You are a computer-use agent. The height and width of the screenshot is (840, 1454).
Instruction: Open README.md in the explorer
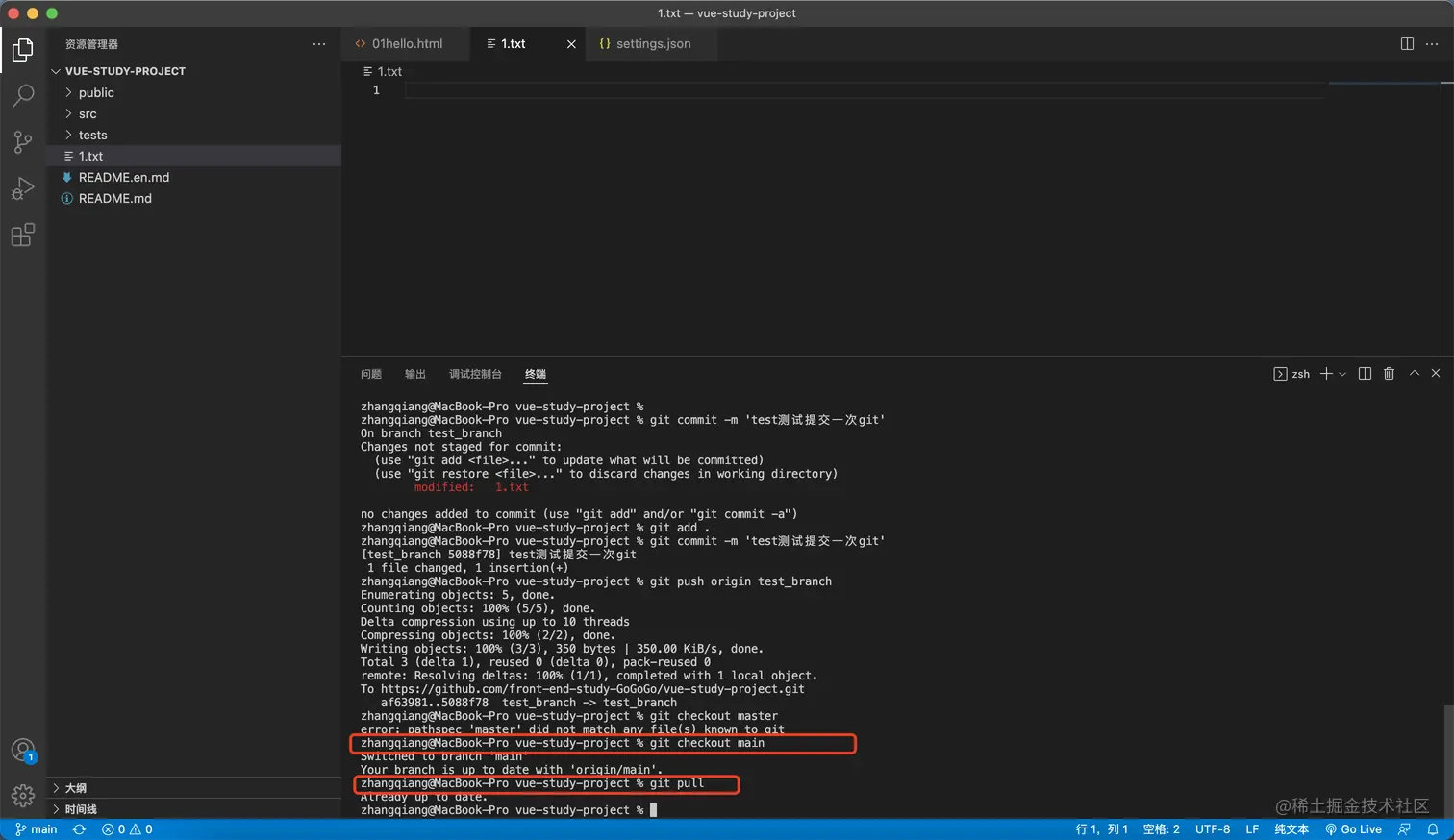pyautogui.click(x=194, y=198)
